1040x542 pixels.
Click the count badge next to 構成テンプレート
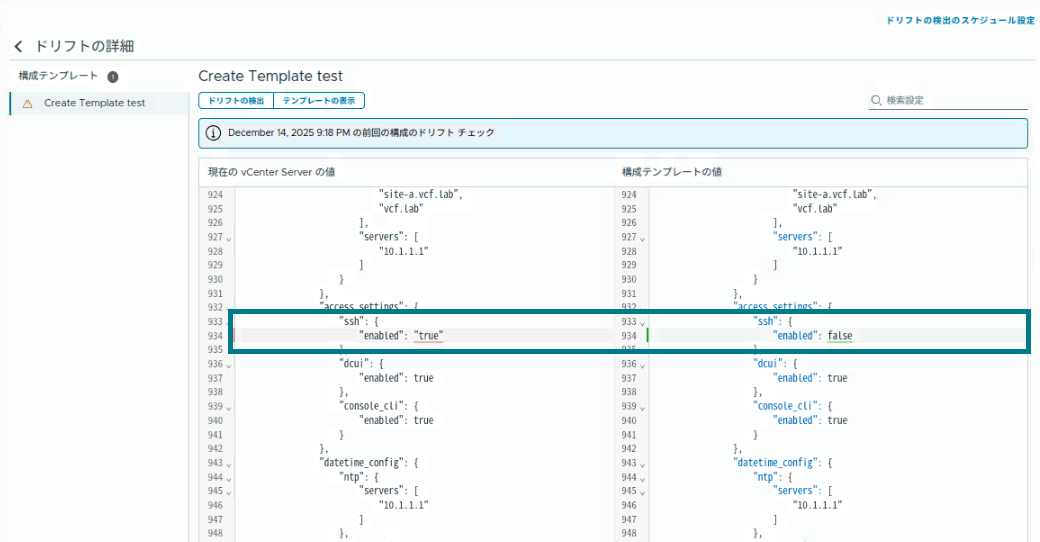[x=113, y=76]
